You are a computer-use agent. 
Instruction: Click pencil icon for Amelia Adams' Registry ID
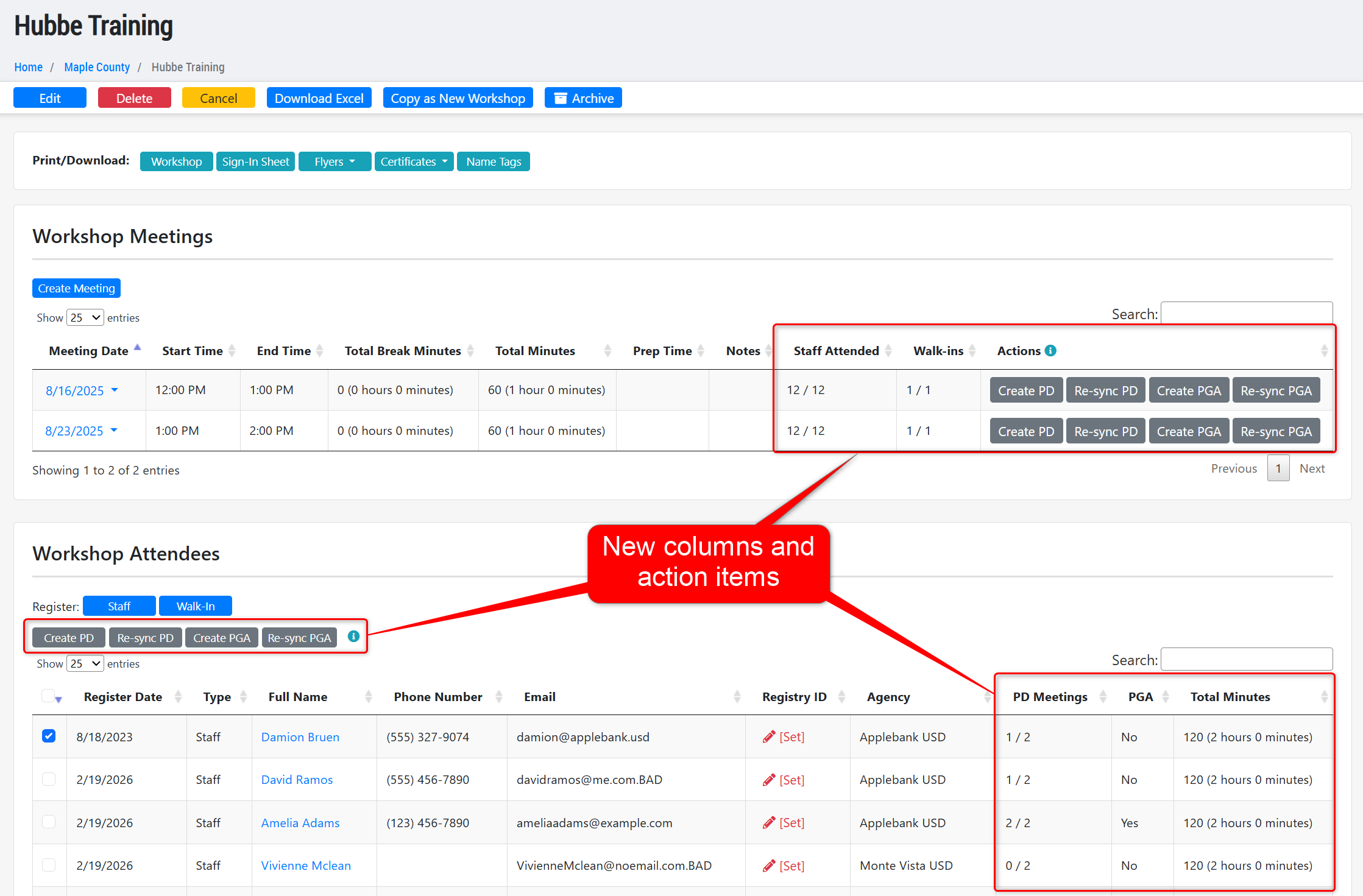point(769,823)
